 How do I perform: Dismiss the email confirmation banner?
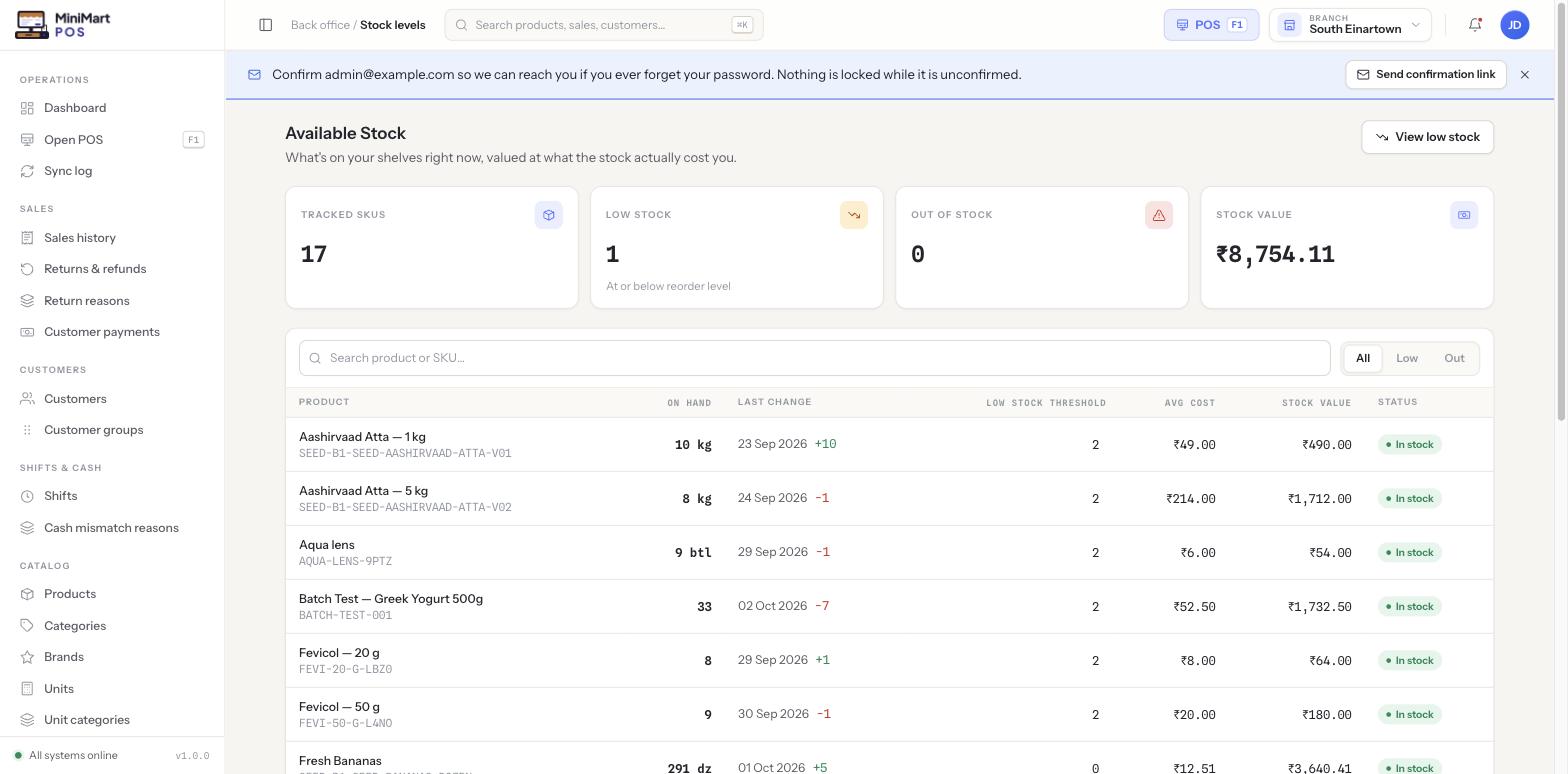(1525, 75)
